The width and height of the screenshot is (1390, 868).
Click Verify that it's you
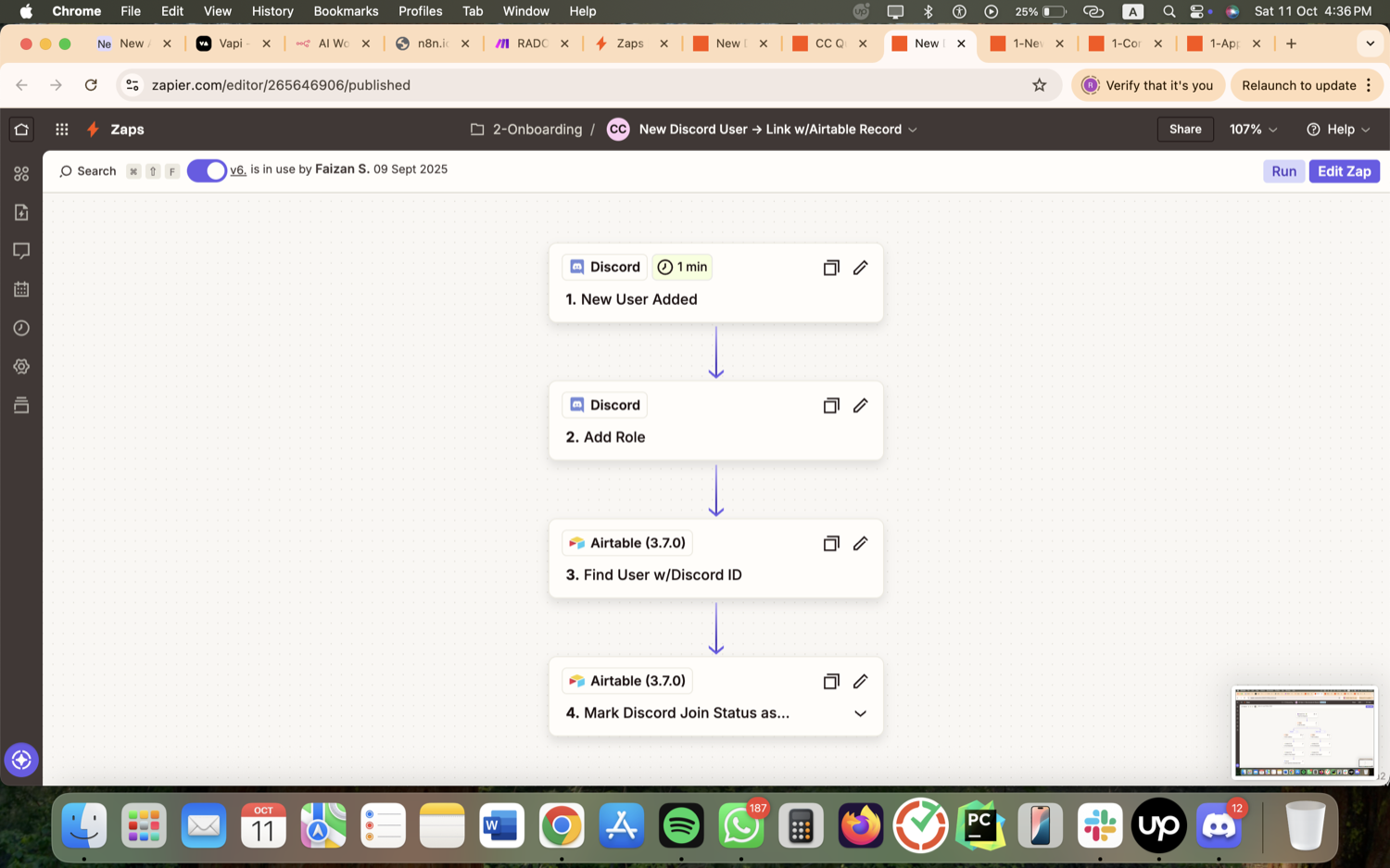1148,85
